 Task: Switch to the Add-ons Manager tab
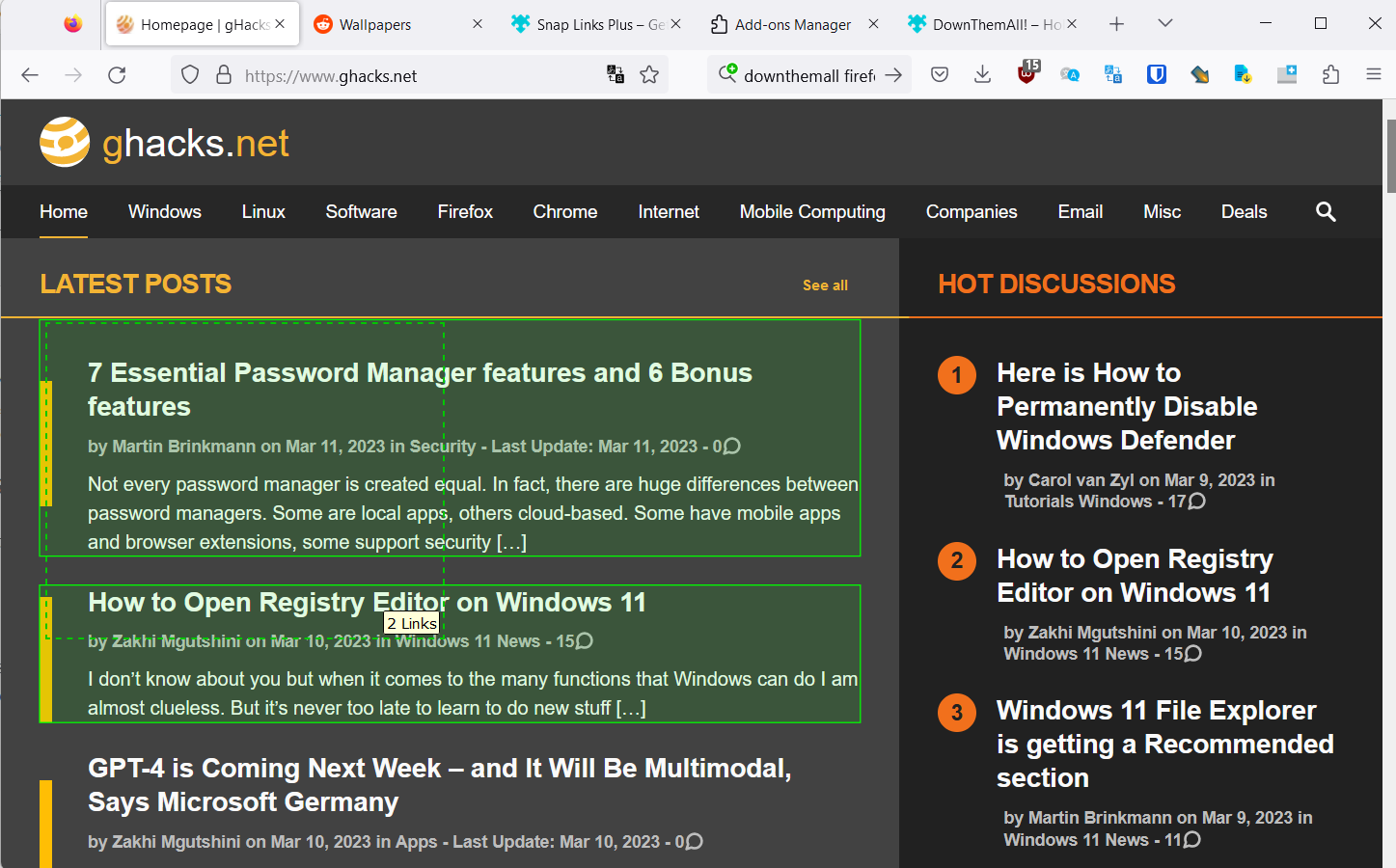(x=792, y=25)
